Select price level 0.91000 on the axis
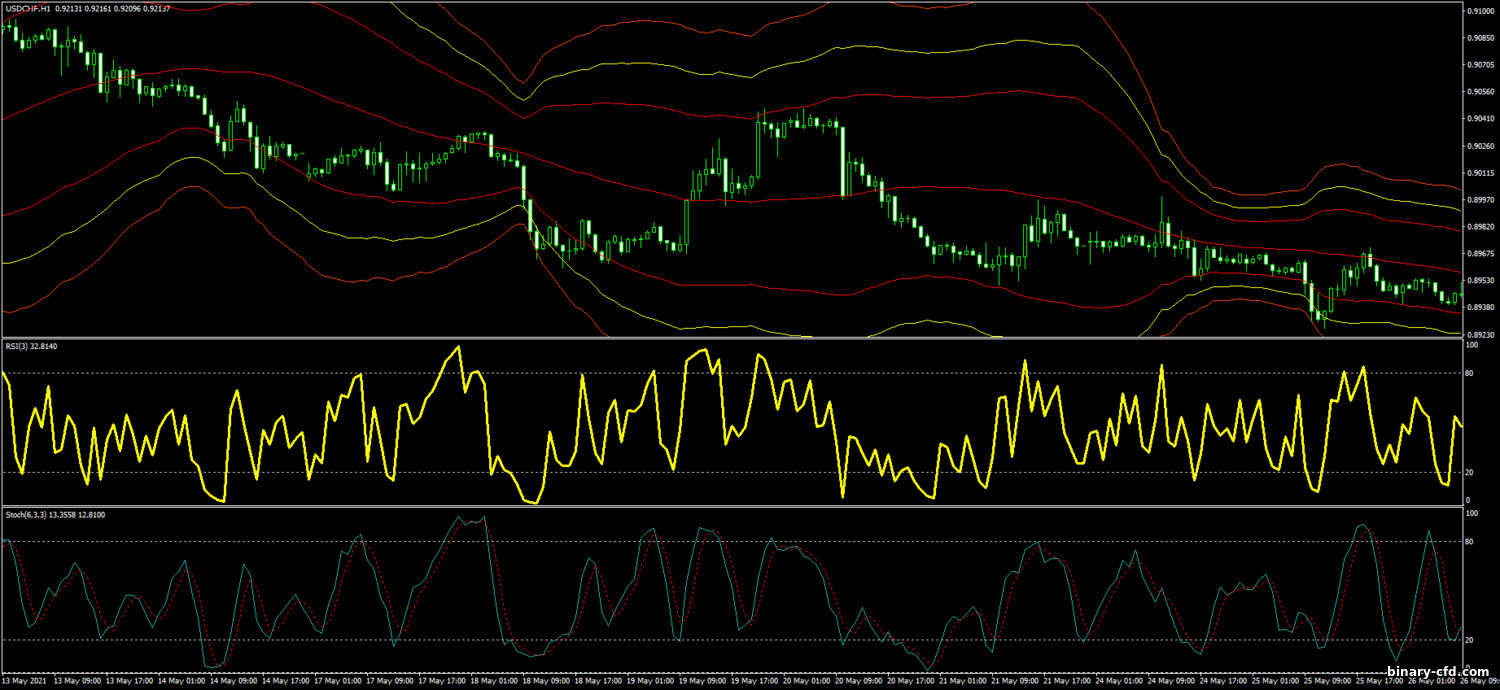Viewport: 1500px width, 690px height. tap(1479, 11)
